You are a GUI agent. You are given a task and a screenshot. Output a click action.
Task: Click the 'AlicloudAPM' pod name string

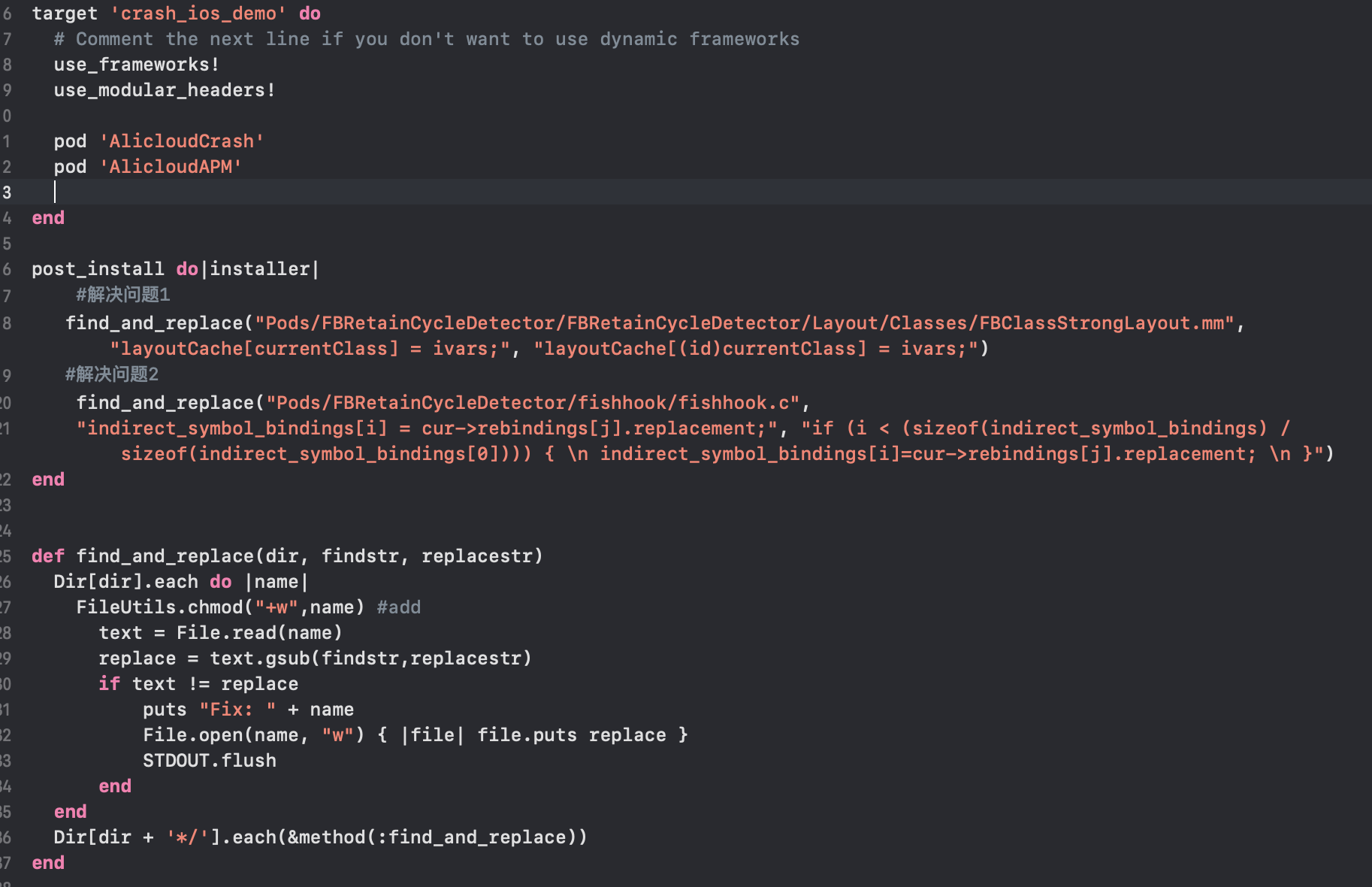point(170,167)
